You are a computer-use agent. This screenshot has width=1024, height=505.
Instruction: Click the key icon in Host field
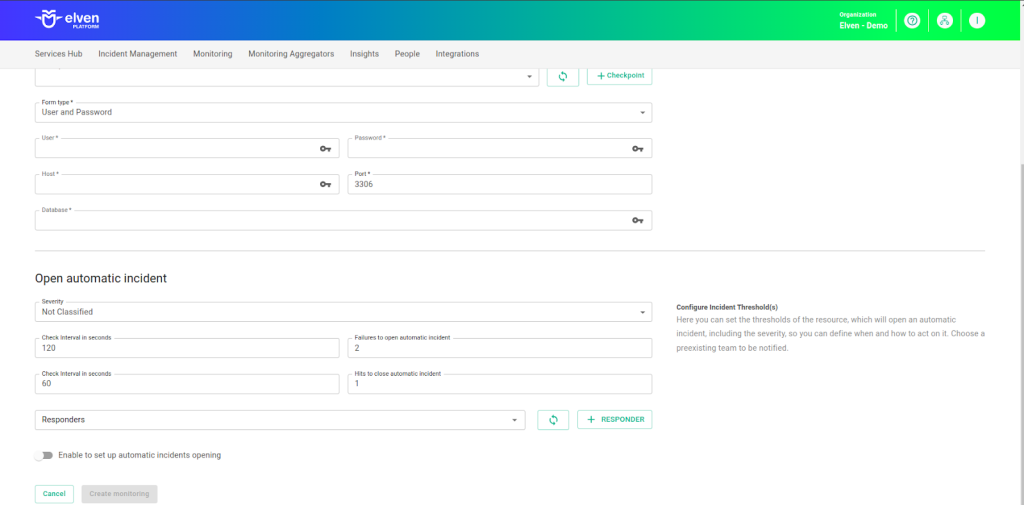[325, 185]
